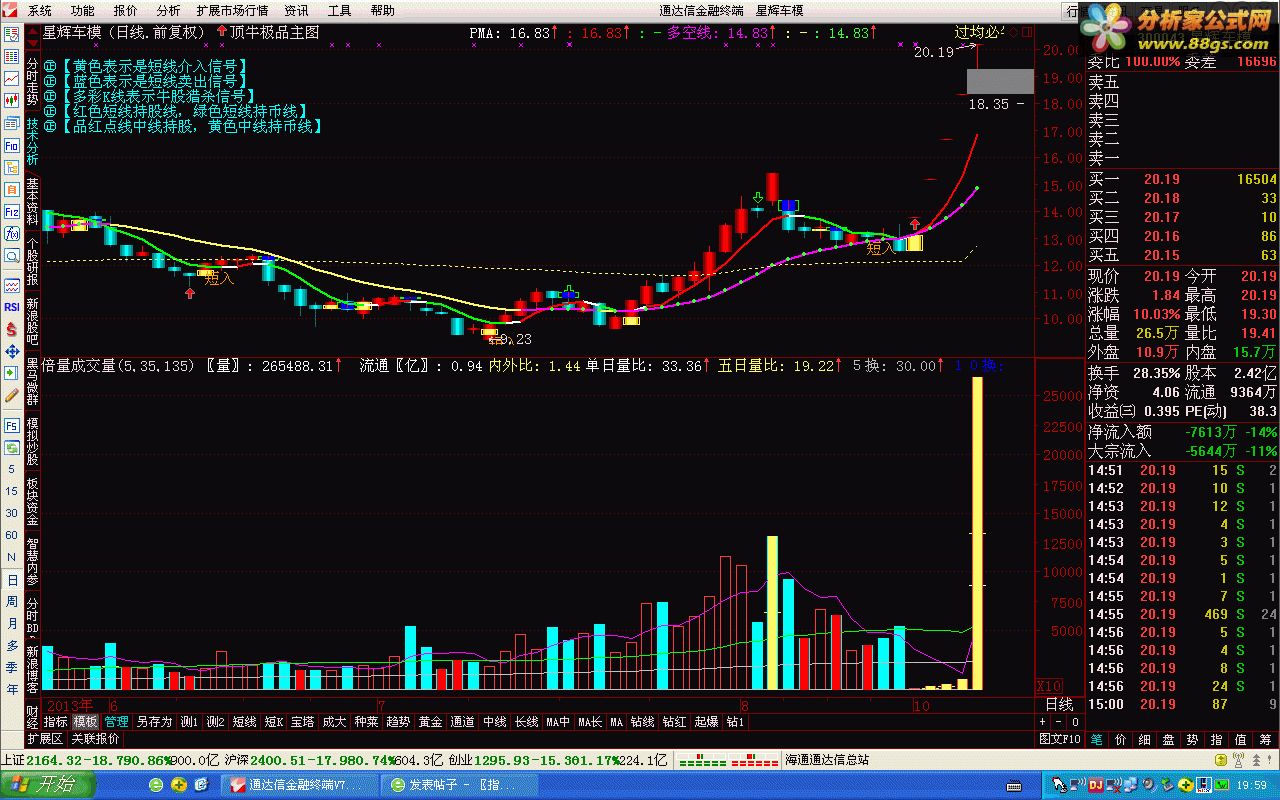Screen dimensions: 1280x800
Task: Switch to the 价 panel tab
Action: pyautogui.click(x=1121, y=739)
